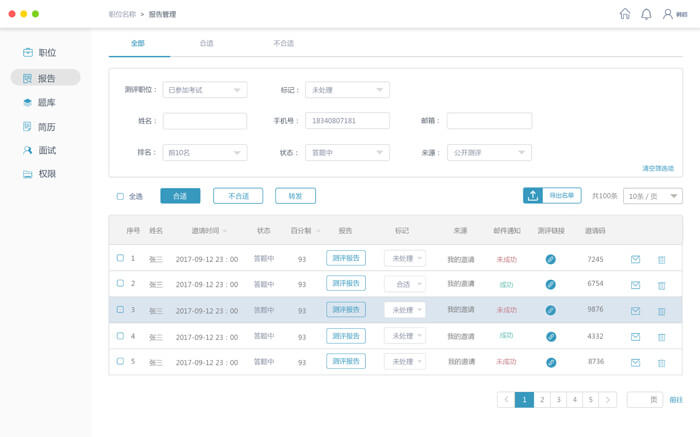Open the 排名 dropdown showing 前10名
The width and height of the screenshot is (700, 437).
pos(205,153)
